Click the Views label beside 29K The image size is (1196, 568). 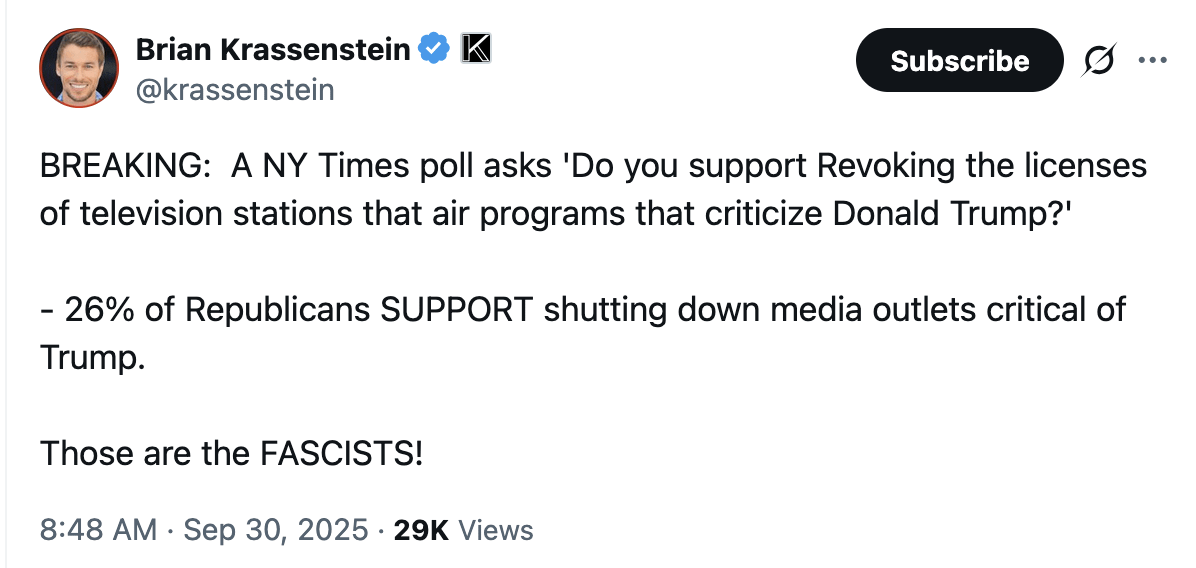(x=495, y=530)
